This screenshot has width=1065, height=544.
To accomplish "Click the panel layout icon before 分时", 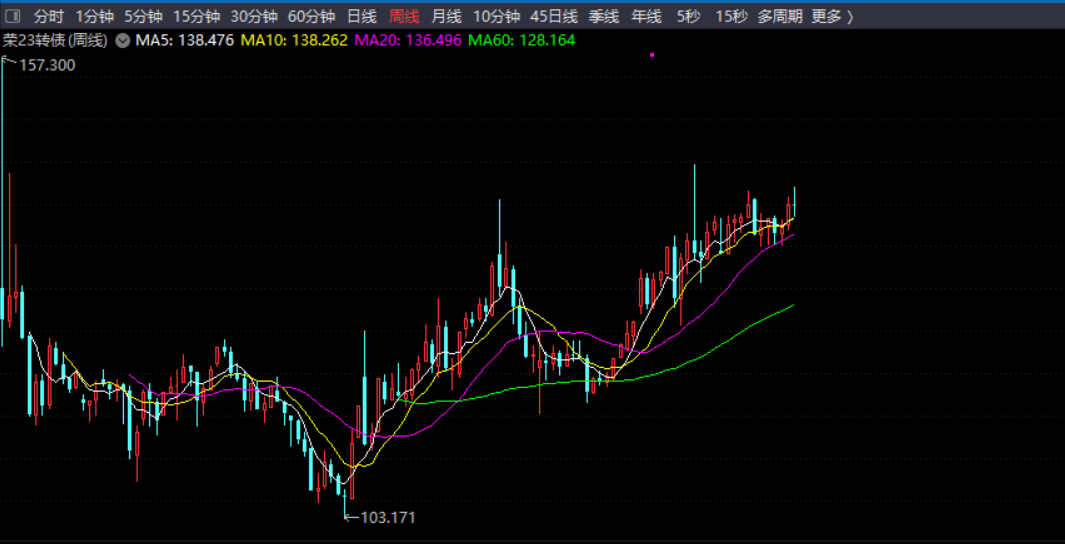I will (12, 17).
